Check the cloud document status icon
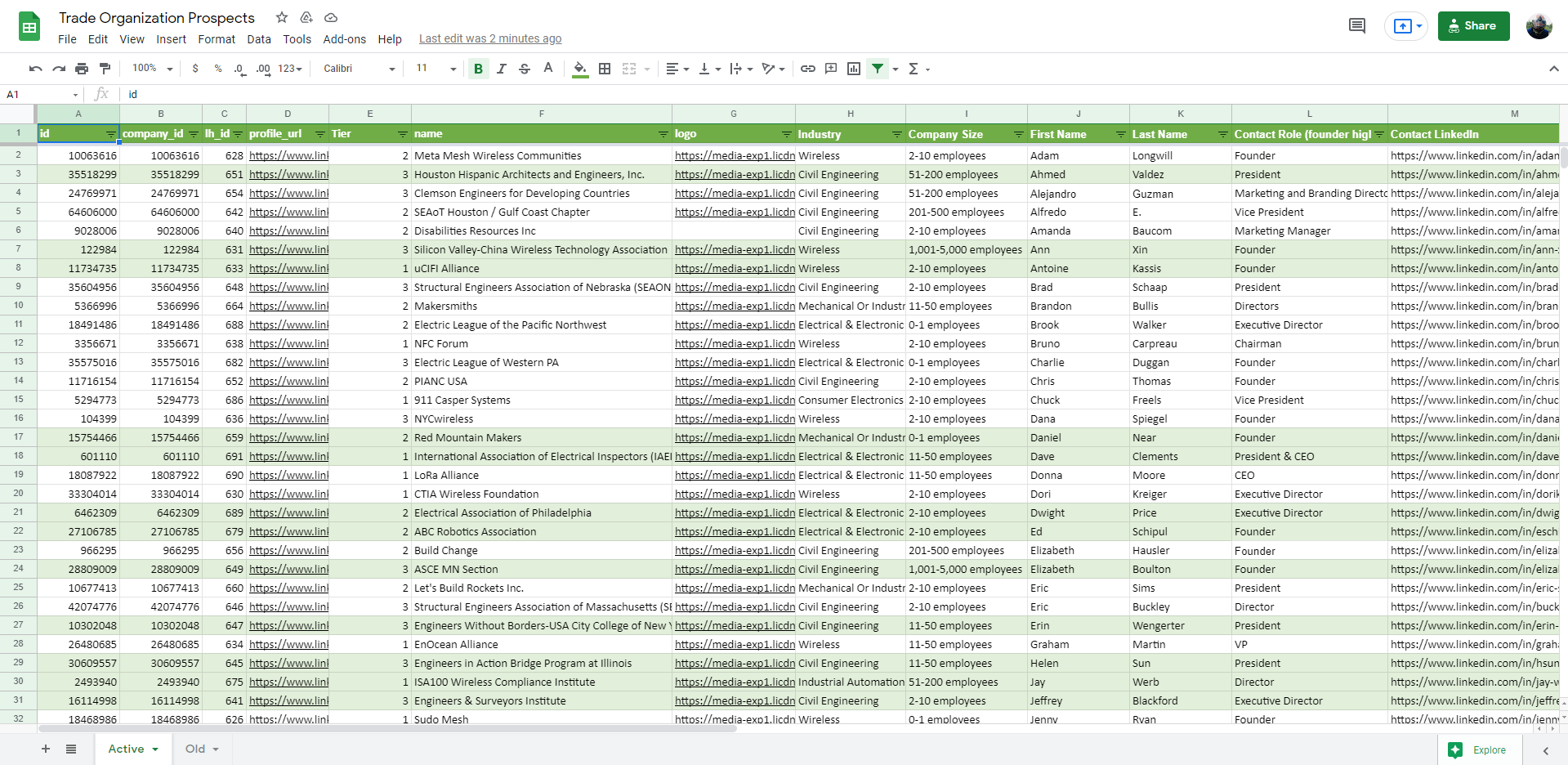The height and width of the screenshot is (765, 1568). tap(331, 17)
